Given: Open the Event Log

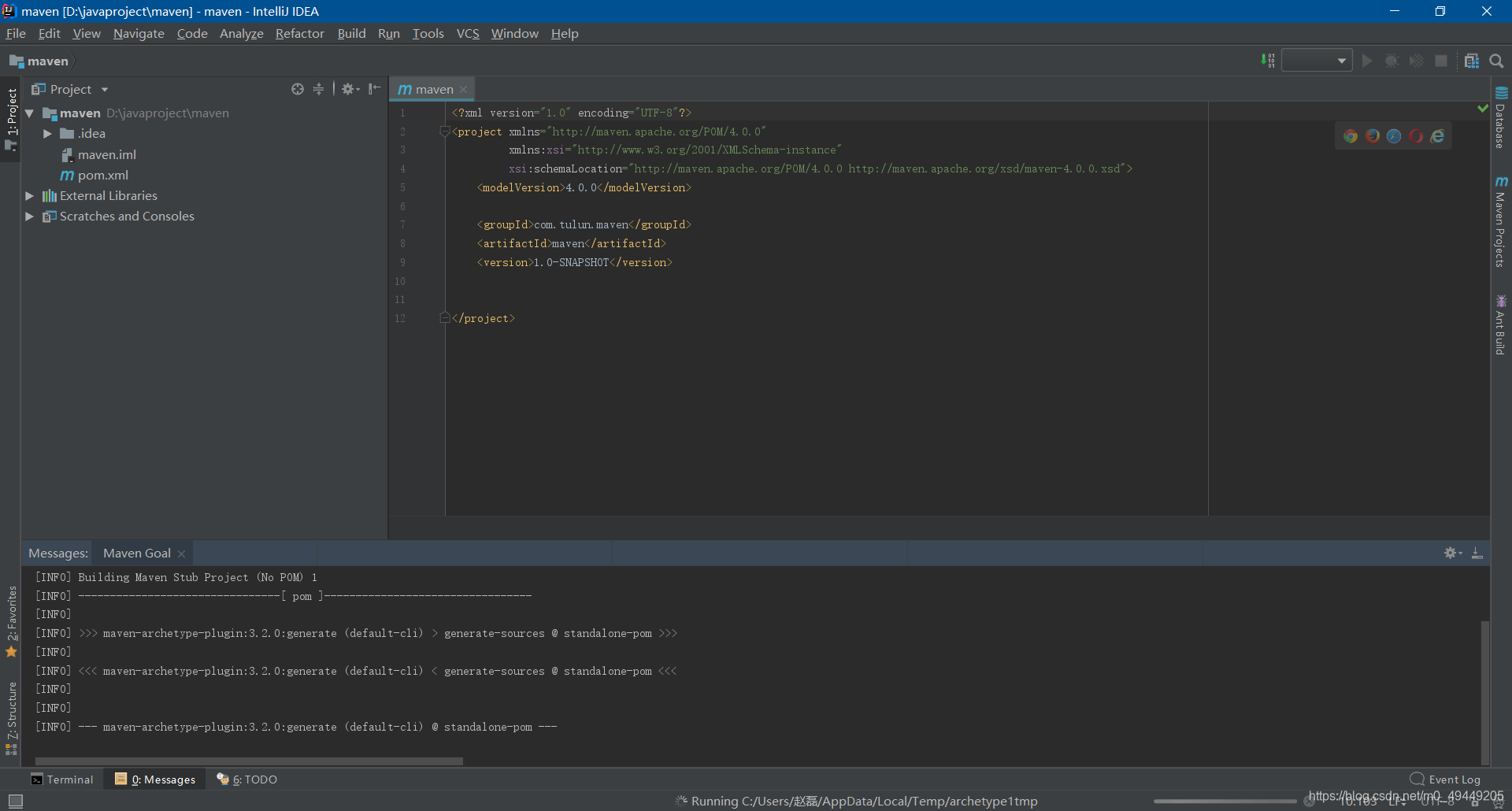Looking at the screenshot, I should (1445, 780).
